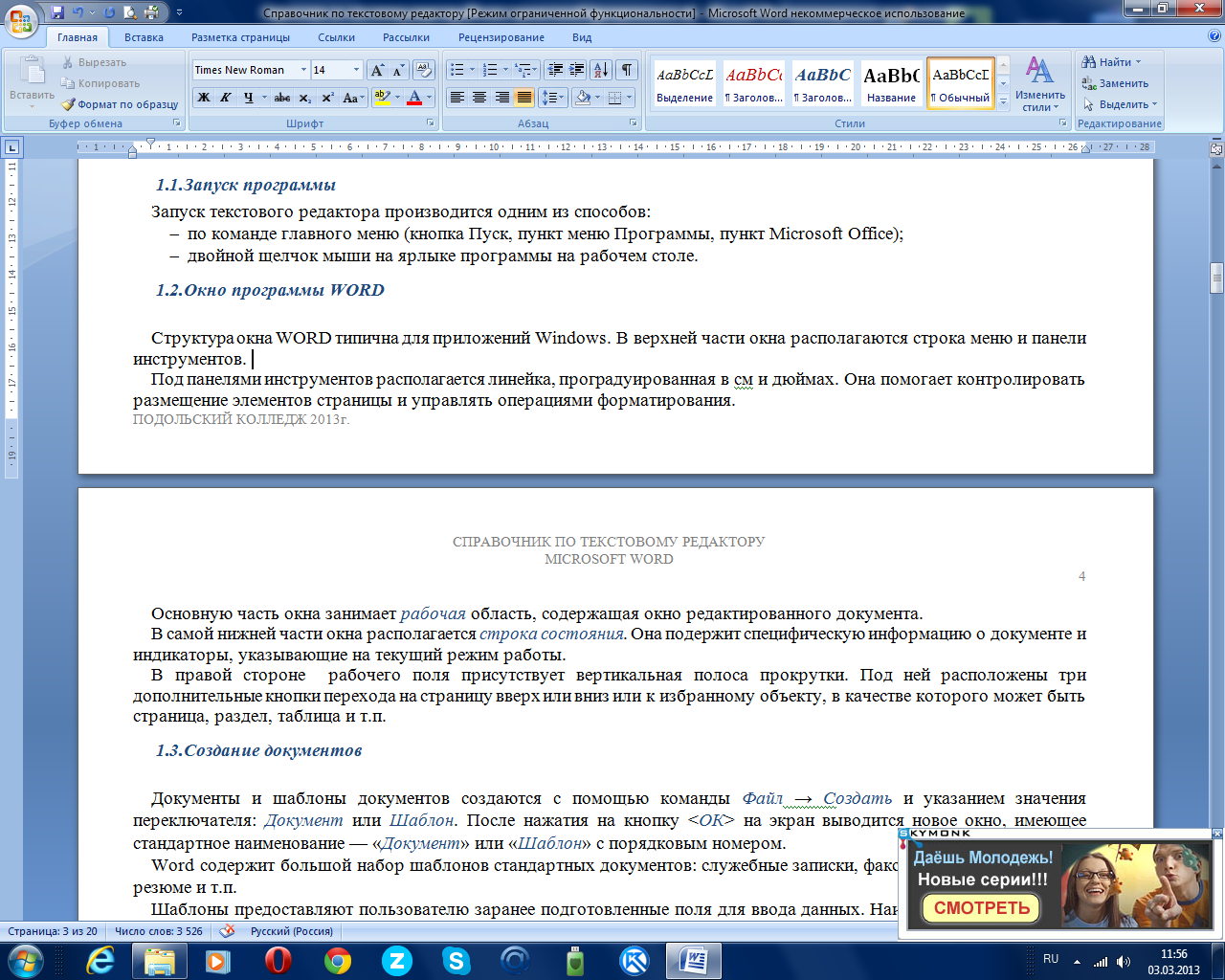This screenshot has height=980, width=1225.
Task: Click the paragraph shading paint bucket
Action: 582,98
